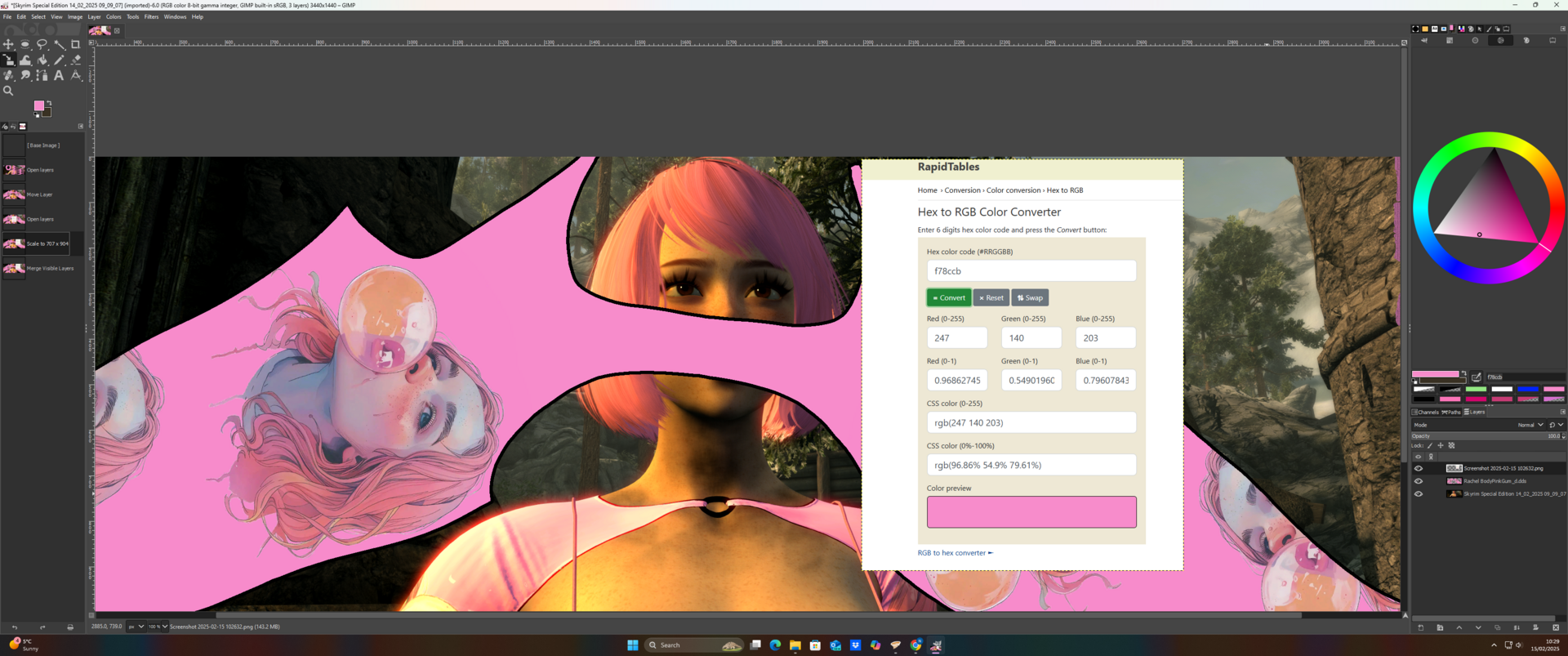
Task: Select the Zoom magnifier tool
Action: (8, 91)
